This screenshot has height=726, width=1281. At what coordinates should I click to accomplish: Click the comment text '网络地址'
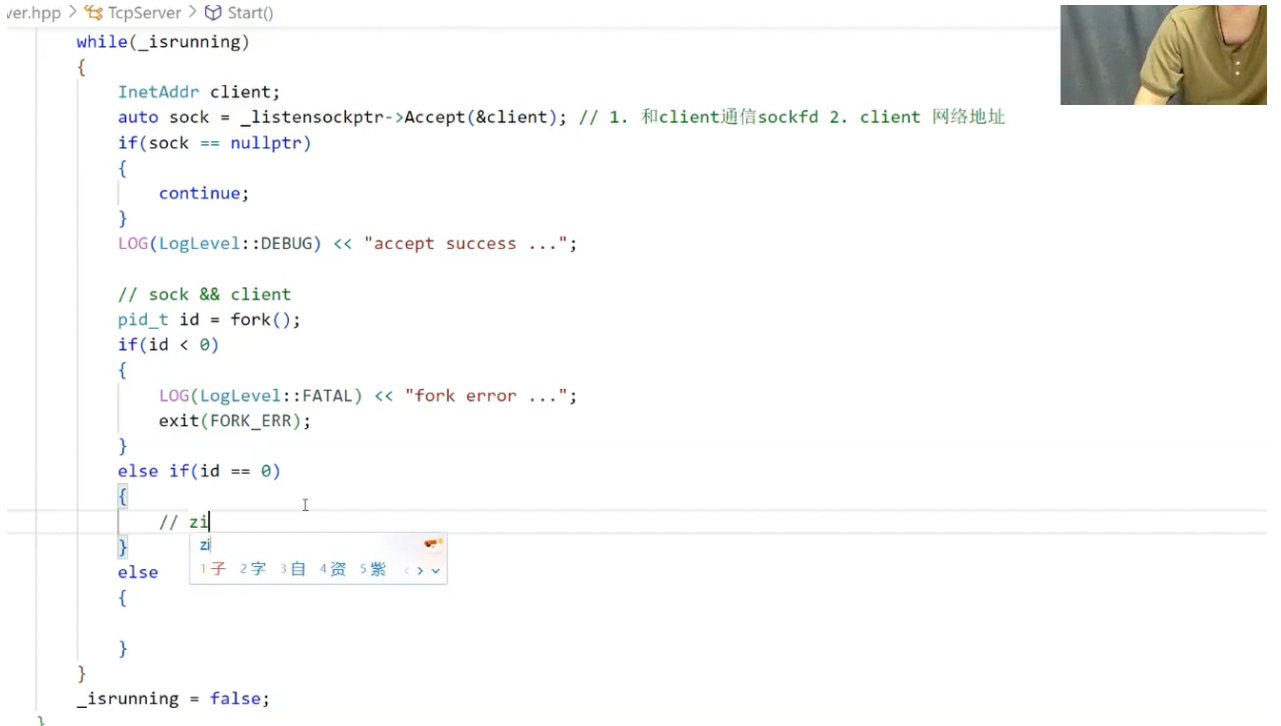point(968,117)
